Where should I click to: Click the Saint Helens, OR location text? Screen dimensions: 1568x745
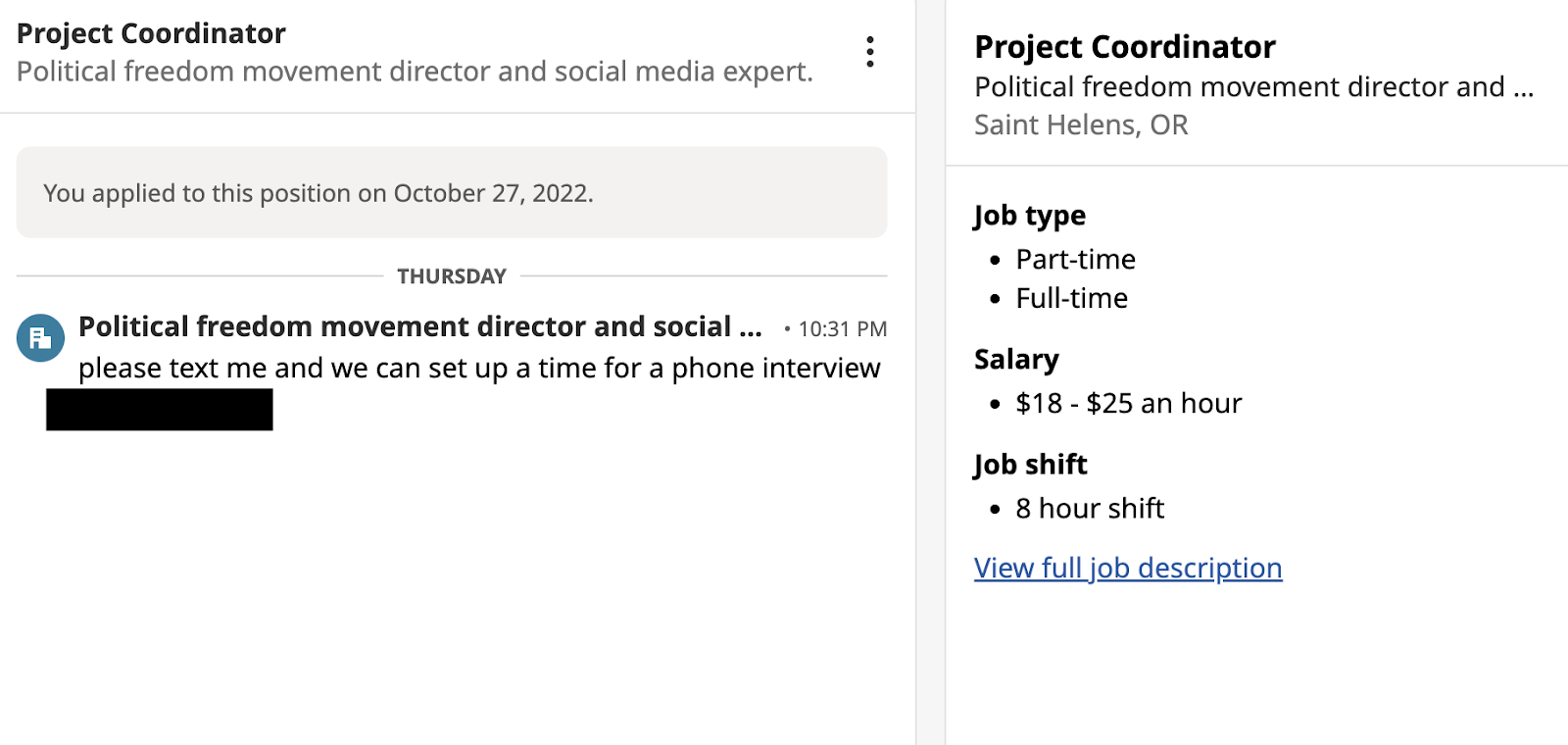point(1081,125)
